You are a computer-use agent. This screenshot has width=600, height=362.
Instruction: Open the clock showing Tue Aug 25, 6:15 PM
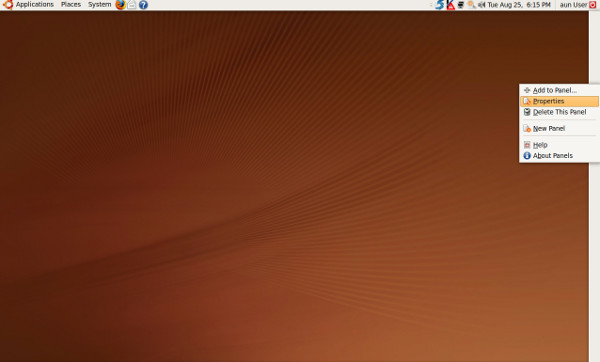519,5
